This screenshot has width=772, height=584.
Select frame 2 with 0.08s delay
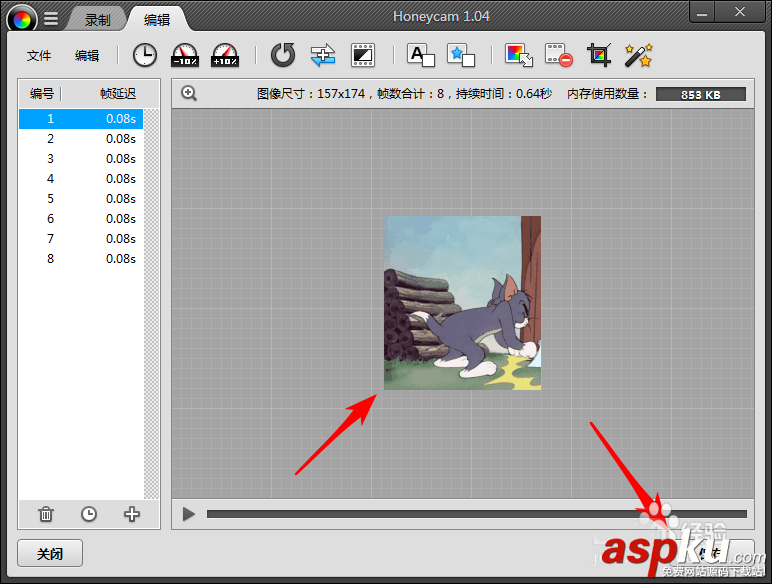click(x=81, y=139)
